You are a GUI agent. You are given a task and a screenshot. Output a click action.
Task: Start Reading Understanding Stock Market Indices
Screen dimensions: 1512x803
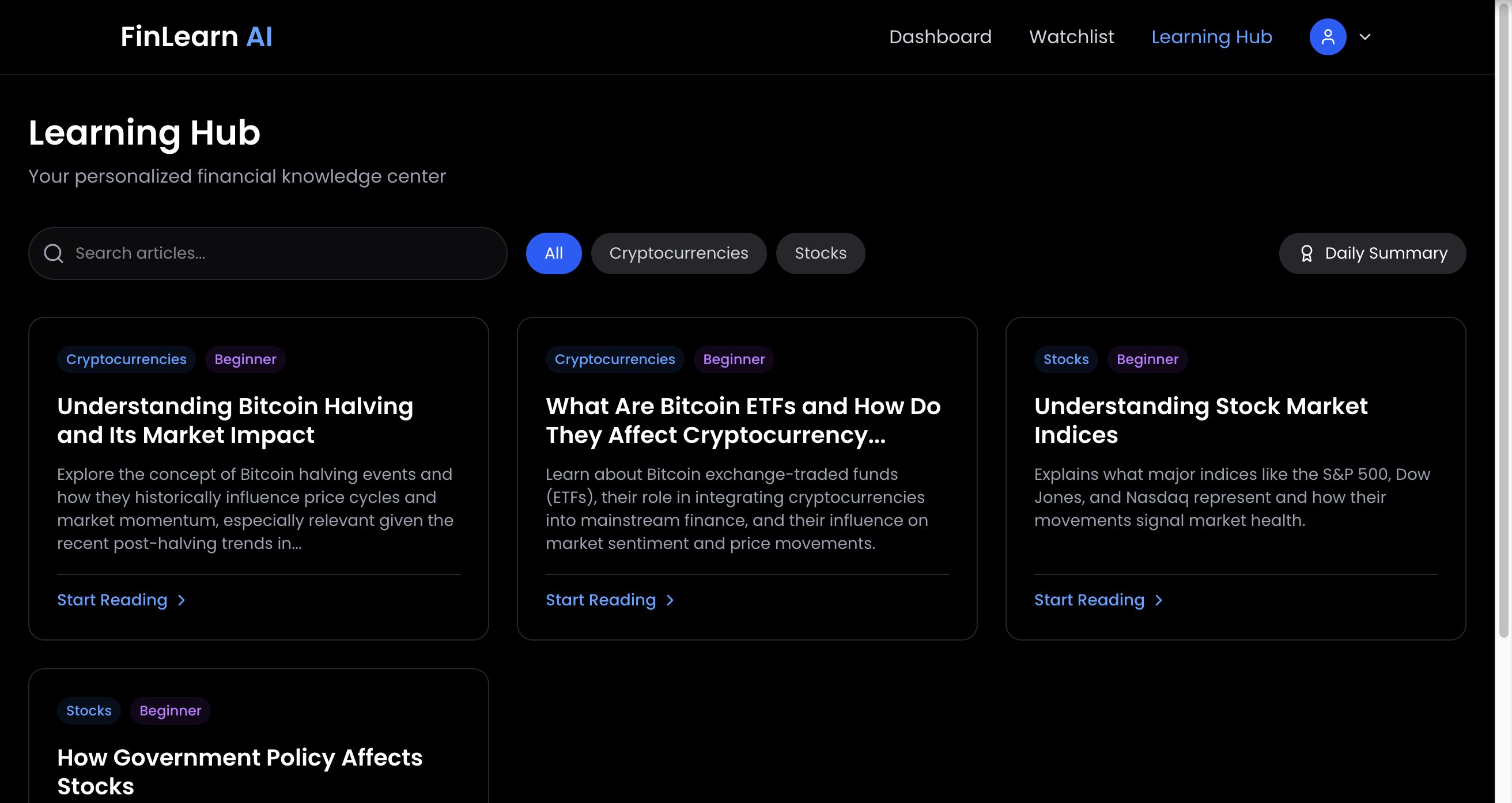click(1089, 600)
